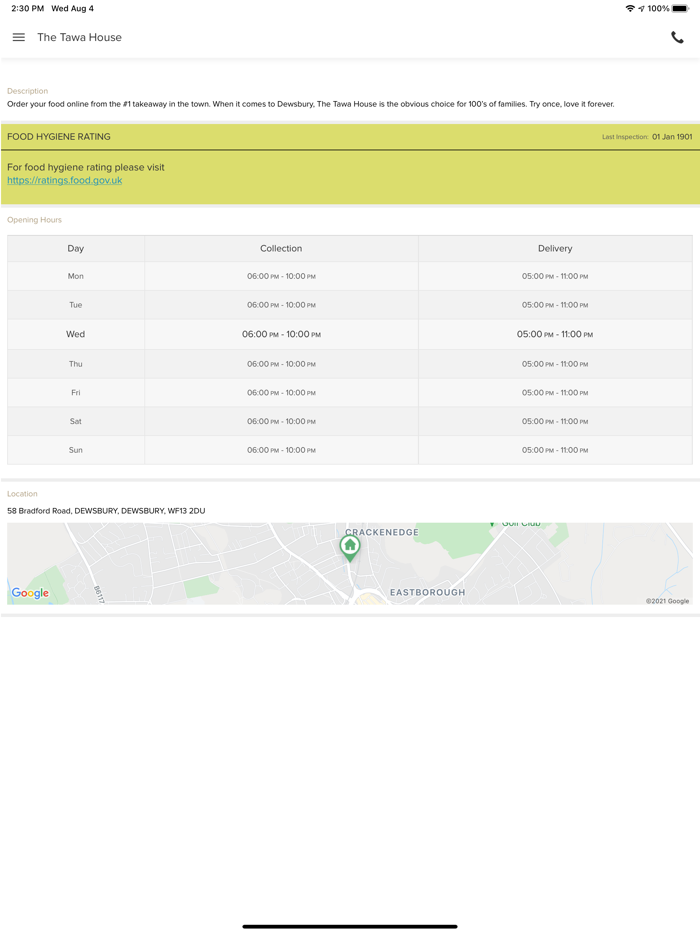700x934 pixels.
Task: Select the Mon row day cell
Action: pyautogui.click(x=76, y=276)
